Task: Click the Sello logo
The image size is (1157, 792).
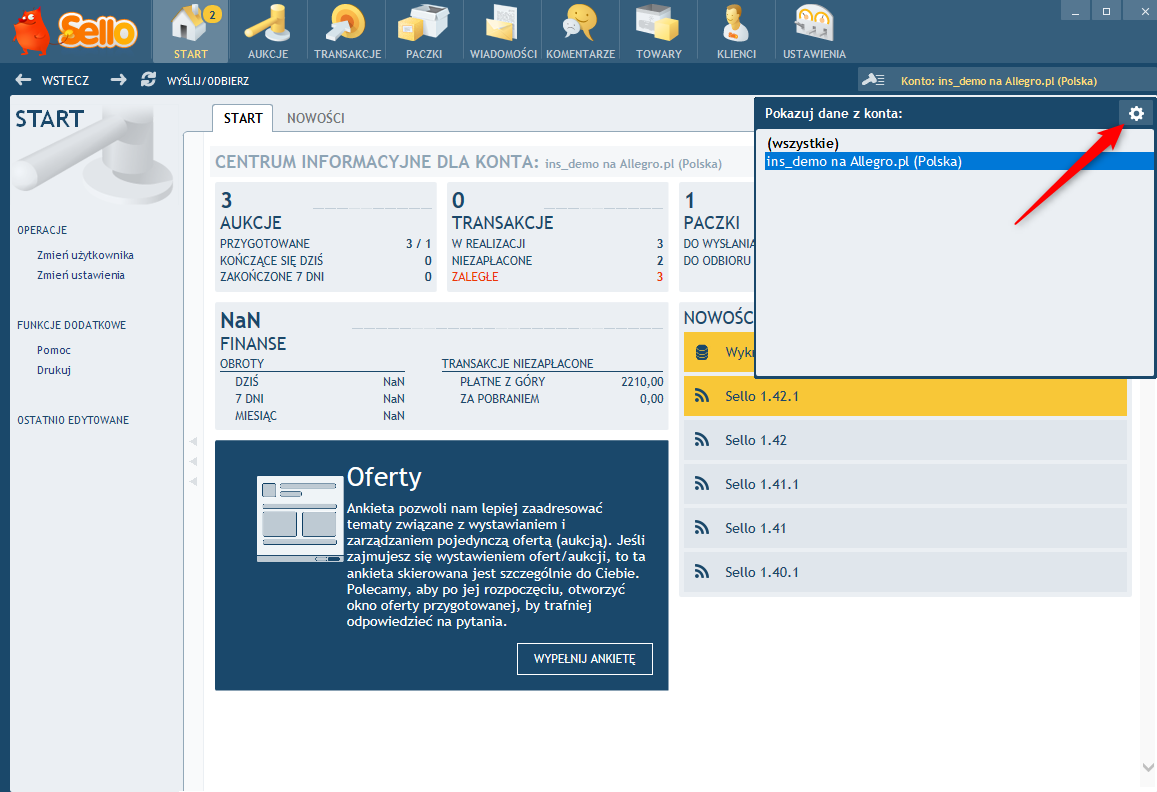Action: click(x=75, y=32)
